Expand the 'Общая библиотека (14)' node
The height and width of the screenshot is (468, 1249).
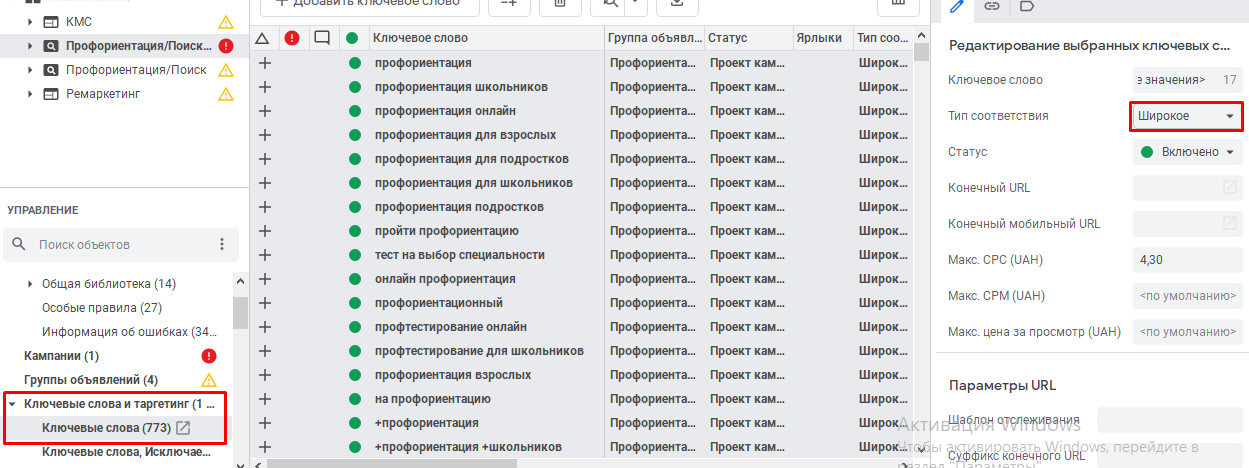[x=30, y=284]
